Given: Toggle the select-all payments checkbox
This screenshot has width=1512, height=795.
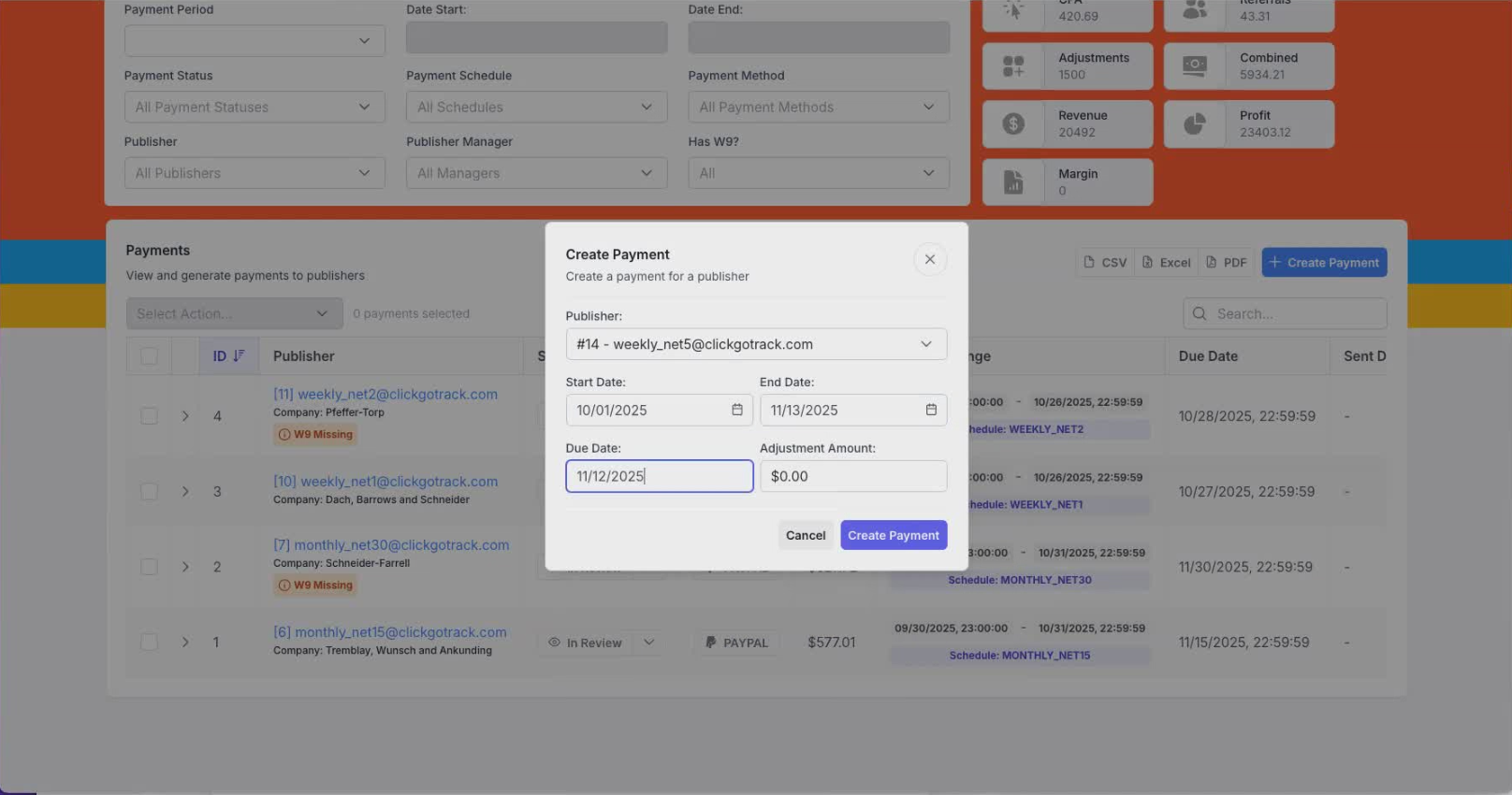Looking at the screenshot, I should point(149,355).
